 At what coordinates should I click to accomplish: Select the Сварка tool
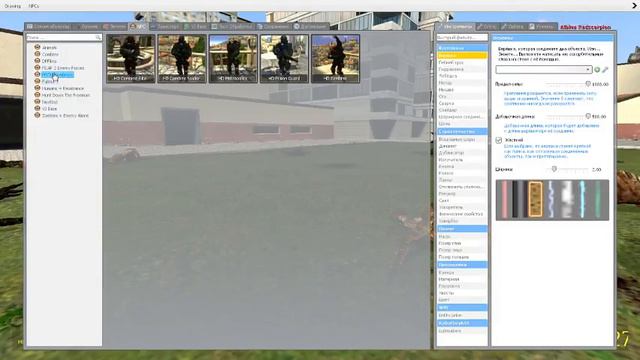[462, 103]
